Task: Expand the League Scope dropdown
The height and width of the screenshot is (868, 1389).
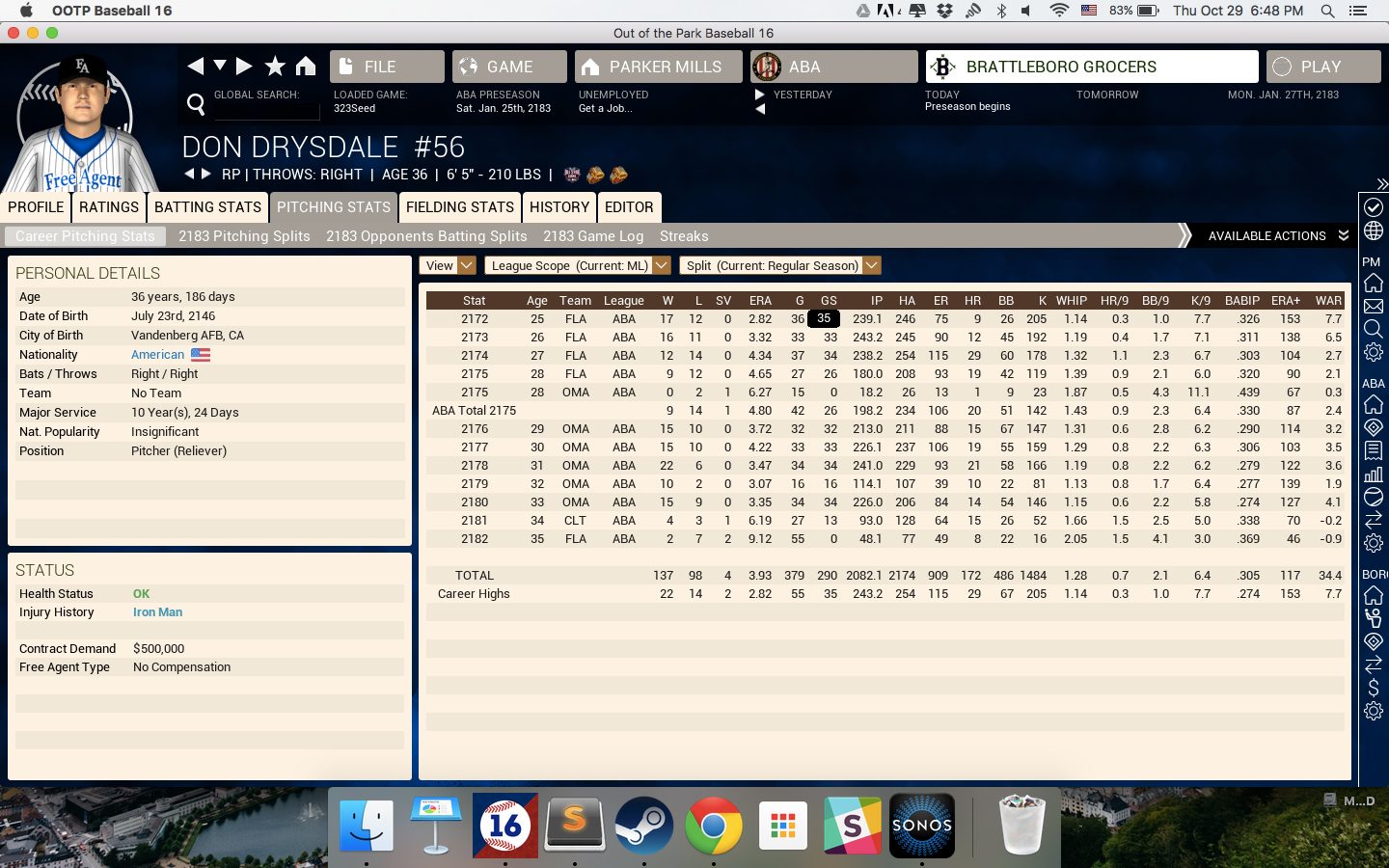Action: [577, 265]
